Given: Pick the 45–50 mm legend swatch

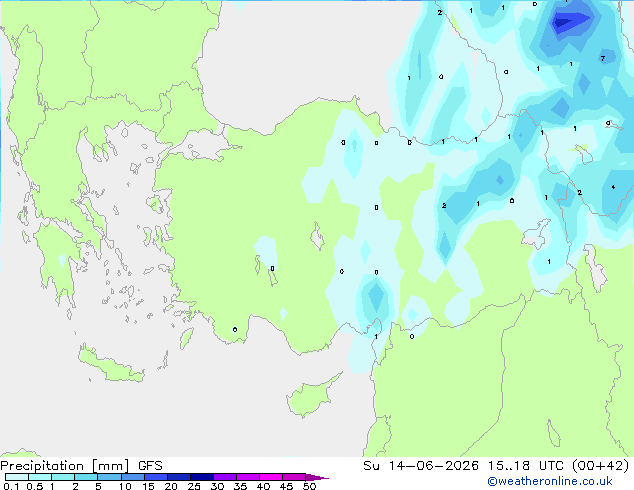Looking at the screenshot, I should [x=294, y=477].
